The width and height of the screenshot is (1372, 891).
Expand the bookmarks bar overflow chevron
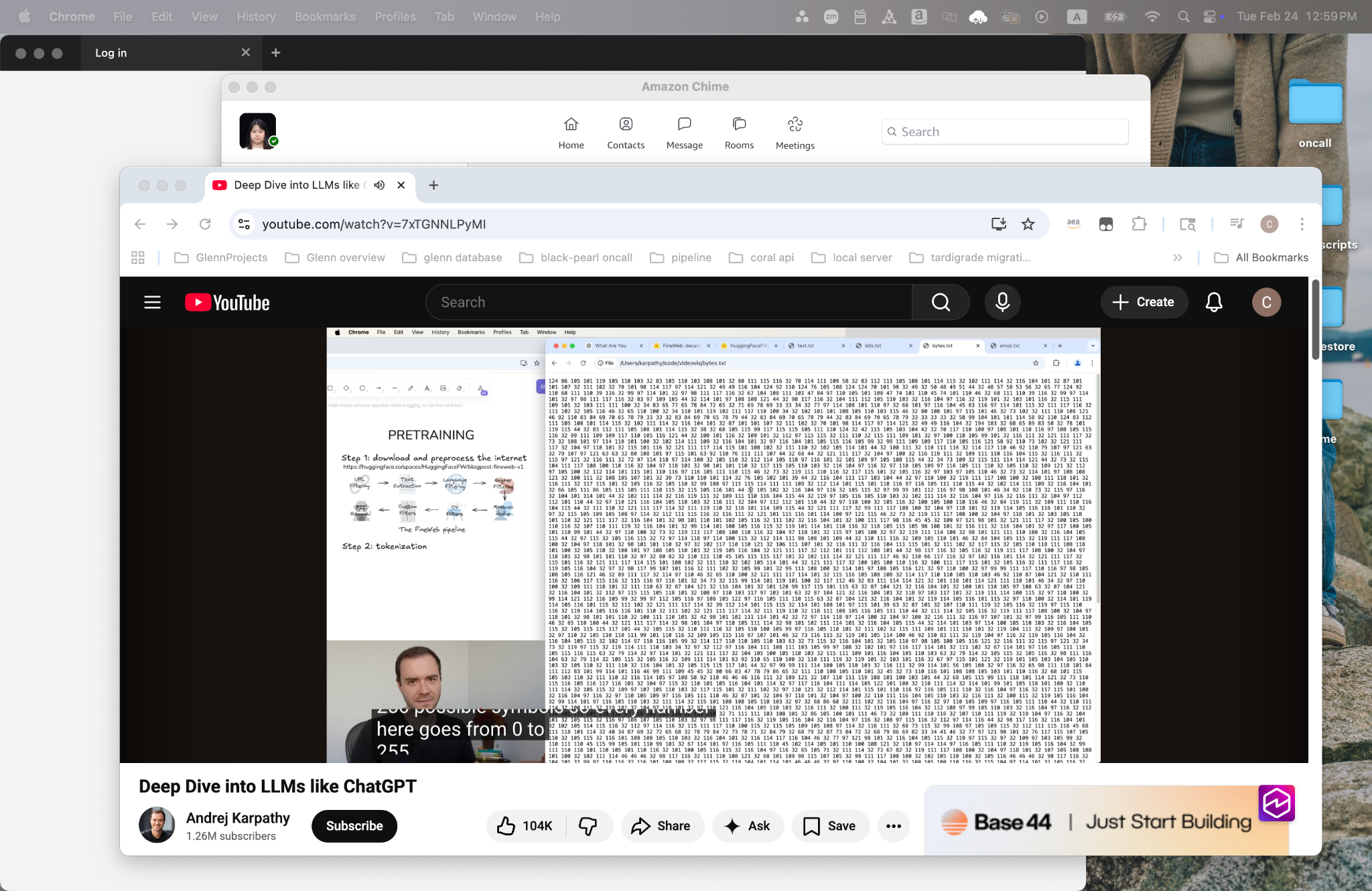[x=1178, y=257]
